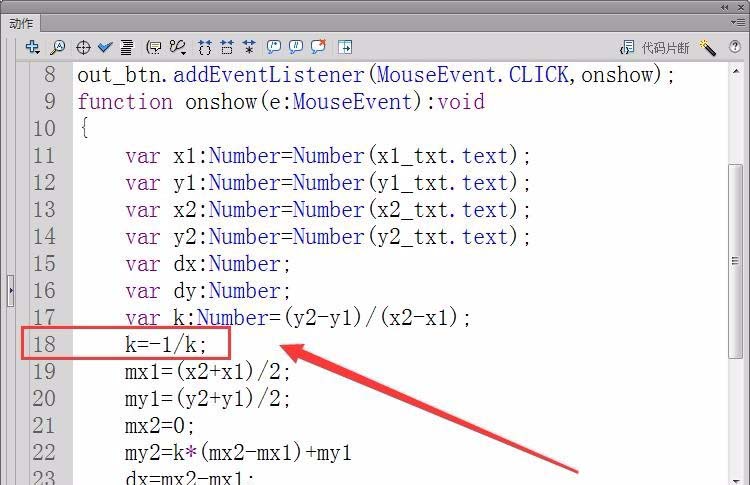Click 'var y1:Number=Number(y1_txt.text);' line
The height and width of the screenshot is (485, 750).
click(328, 182)
